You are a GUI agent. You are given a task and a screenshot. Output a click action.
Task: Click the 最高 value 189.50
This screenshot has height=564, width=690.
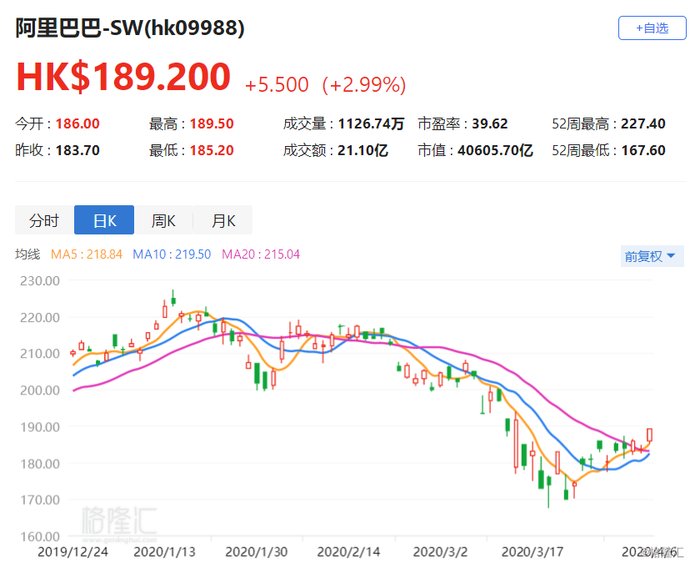pos(212,124)
